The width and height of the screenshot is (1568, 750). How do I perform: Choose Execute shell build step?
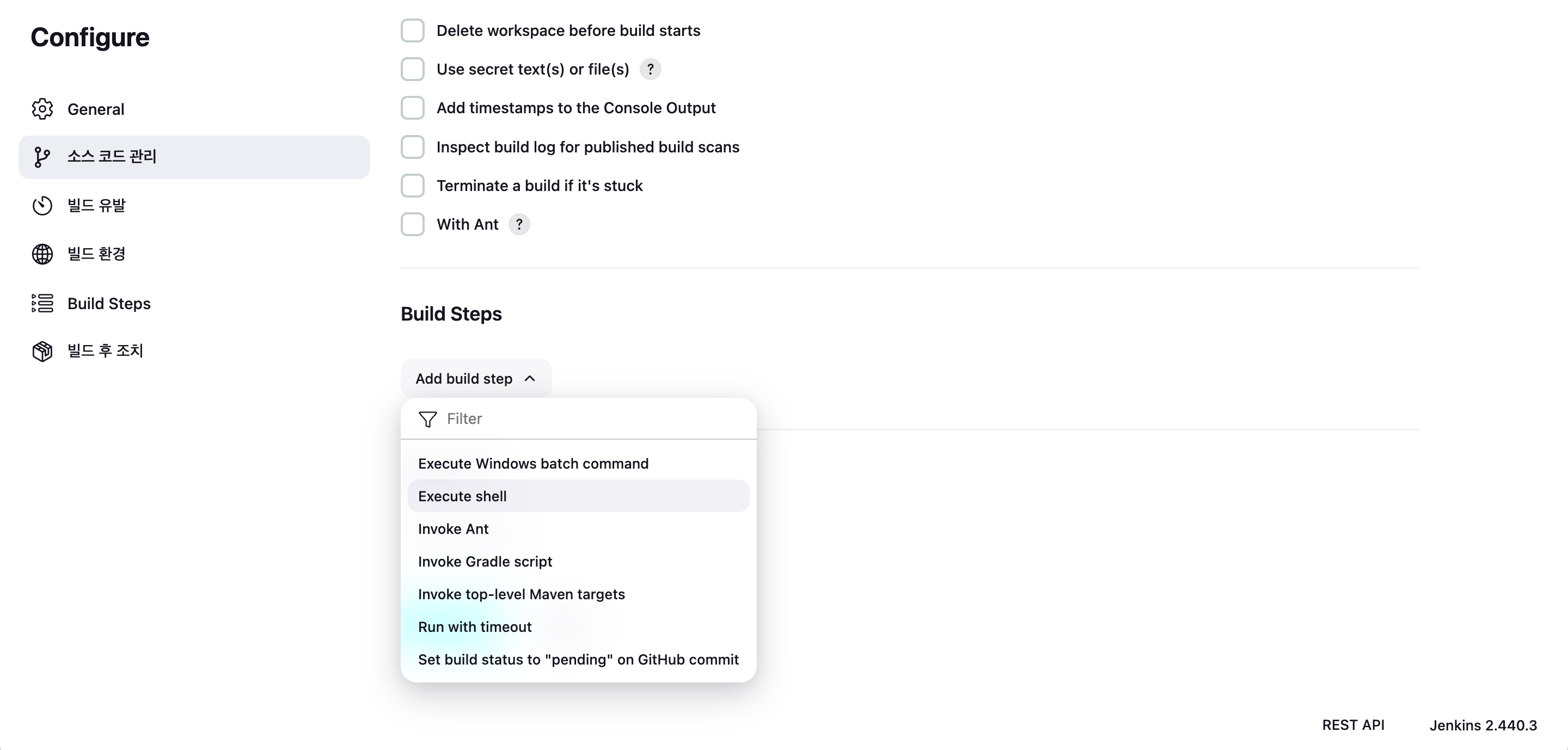click(578, 496)
